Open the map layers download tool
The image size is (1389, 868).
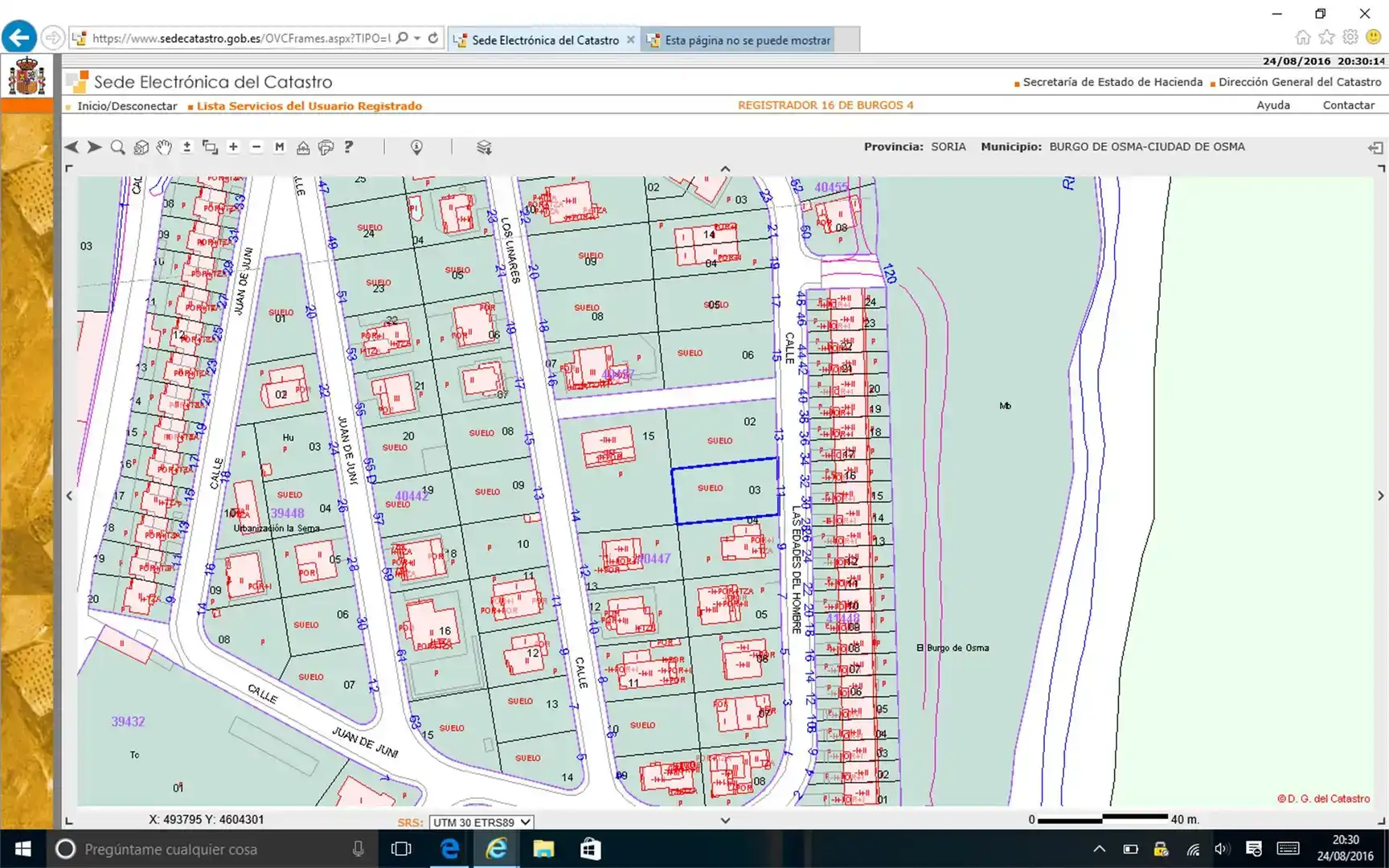point(484,147)
